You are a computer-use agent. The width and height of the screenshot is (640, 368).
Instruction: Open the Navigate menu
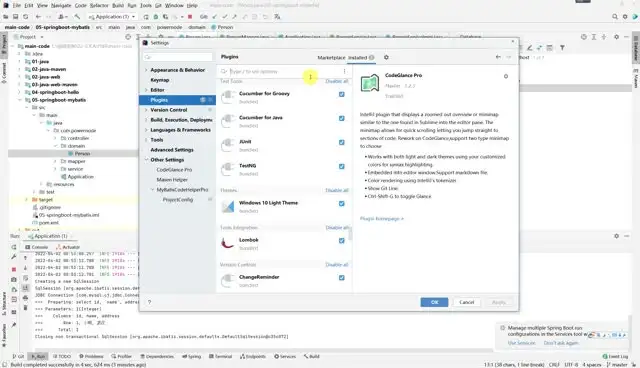(x=61, y=5)
